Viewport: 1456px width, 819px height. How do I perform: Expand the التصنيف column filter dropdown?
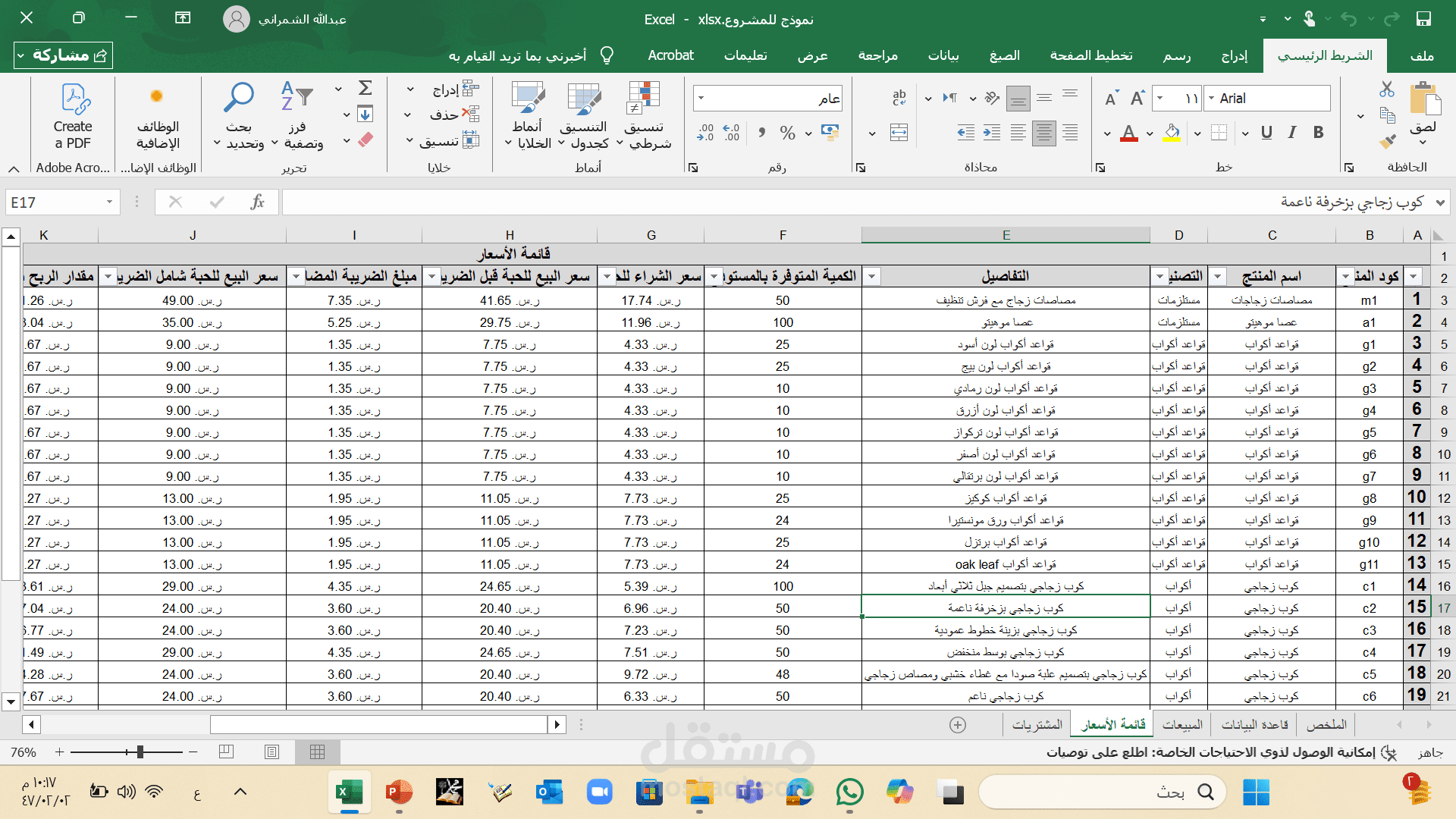coord(1159,277)
